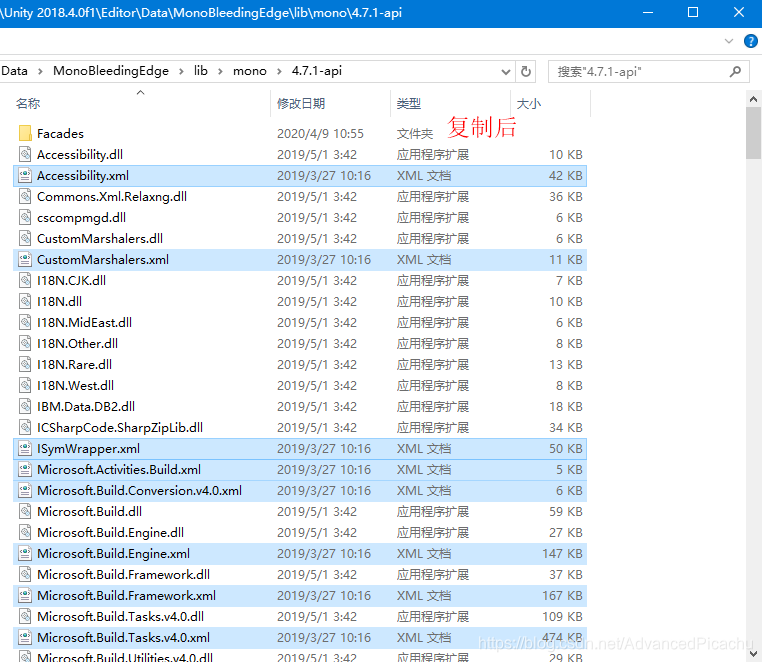The height and width of the screenshot is (662, 762).
Task: Open the Explorer help icon
Action: pos(750,41)
